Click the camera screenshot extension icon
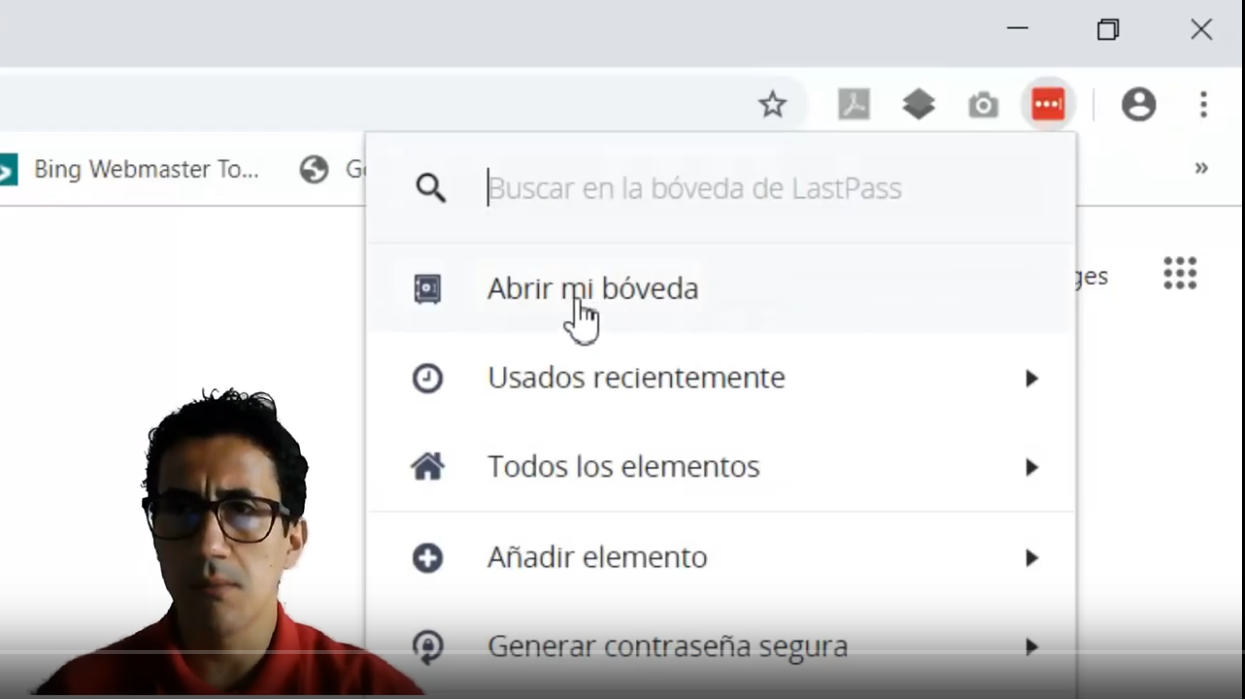The width and height of the screenshot is (1245, 700). [983, 105]
